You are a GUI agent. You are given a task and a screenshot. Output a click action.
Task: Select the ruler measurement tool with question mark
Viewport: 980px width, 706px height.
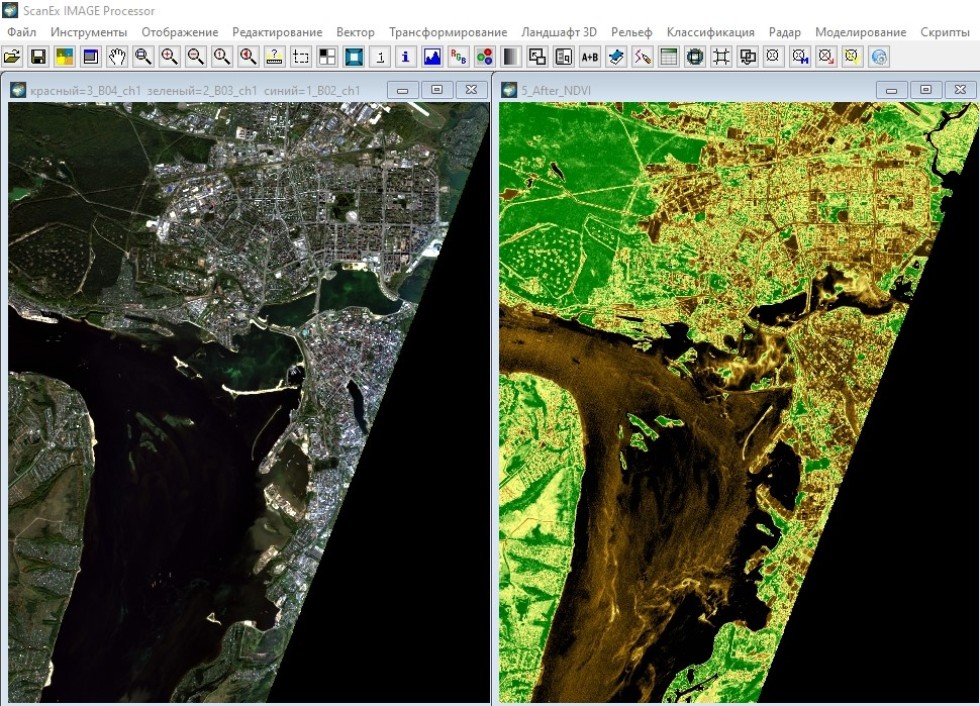[x=274, y=57]
